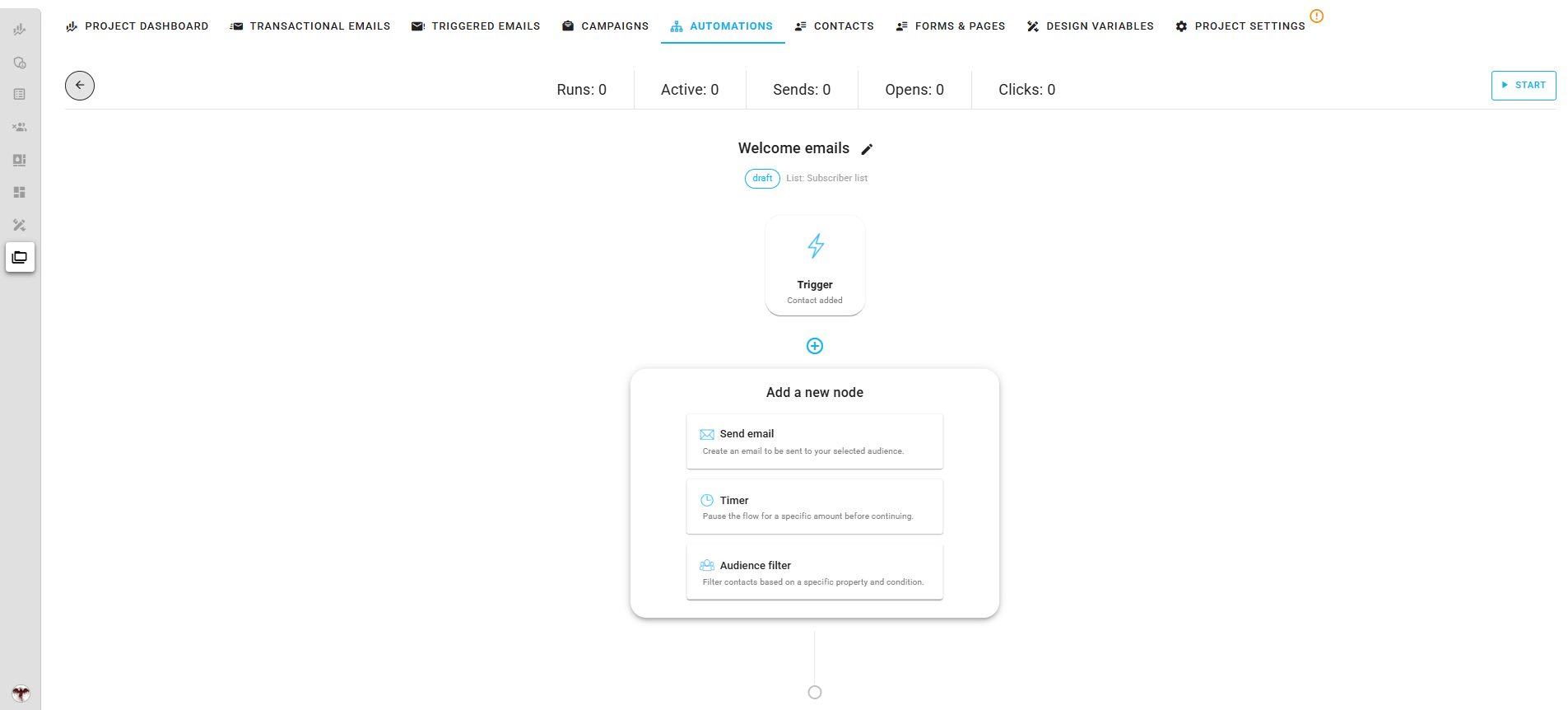Open the contacts group icon in sidebar
The image size is (1568, 710).
tap(20, 127)
